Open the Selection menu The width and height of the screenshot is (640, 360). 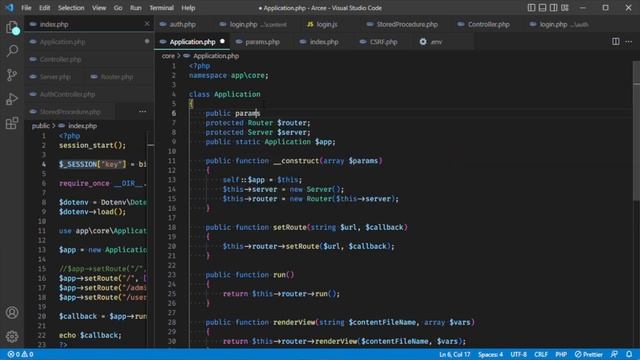71,8
